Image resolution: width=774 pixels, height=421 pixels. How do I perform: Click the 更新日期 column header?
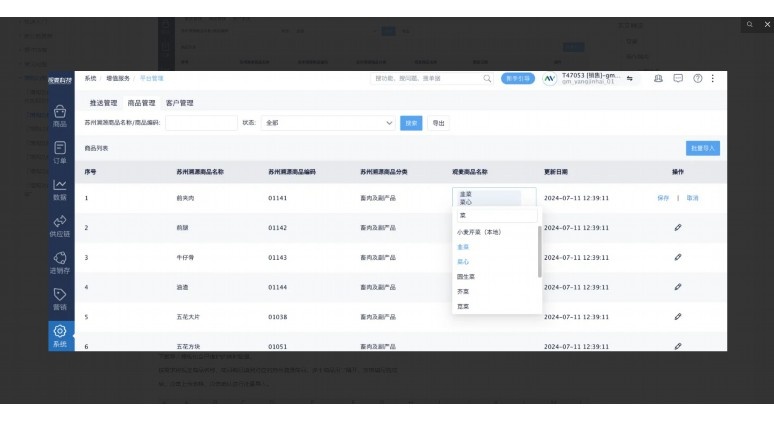click(x=556, y=172)
